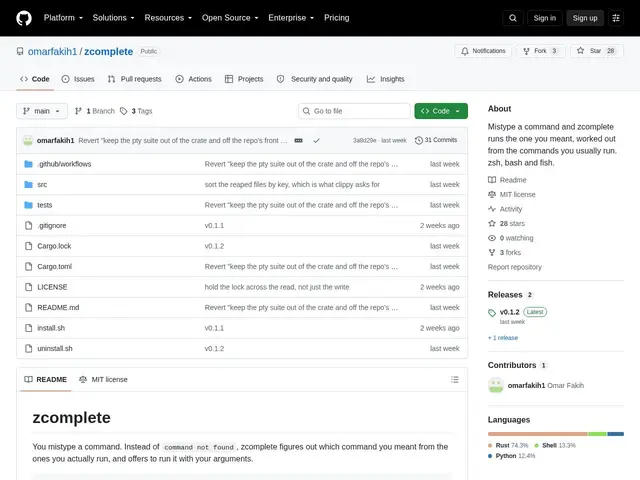Open the src row commit message about clippy
Screen dimensions: 640x480
tap(292, 184)
